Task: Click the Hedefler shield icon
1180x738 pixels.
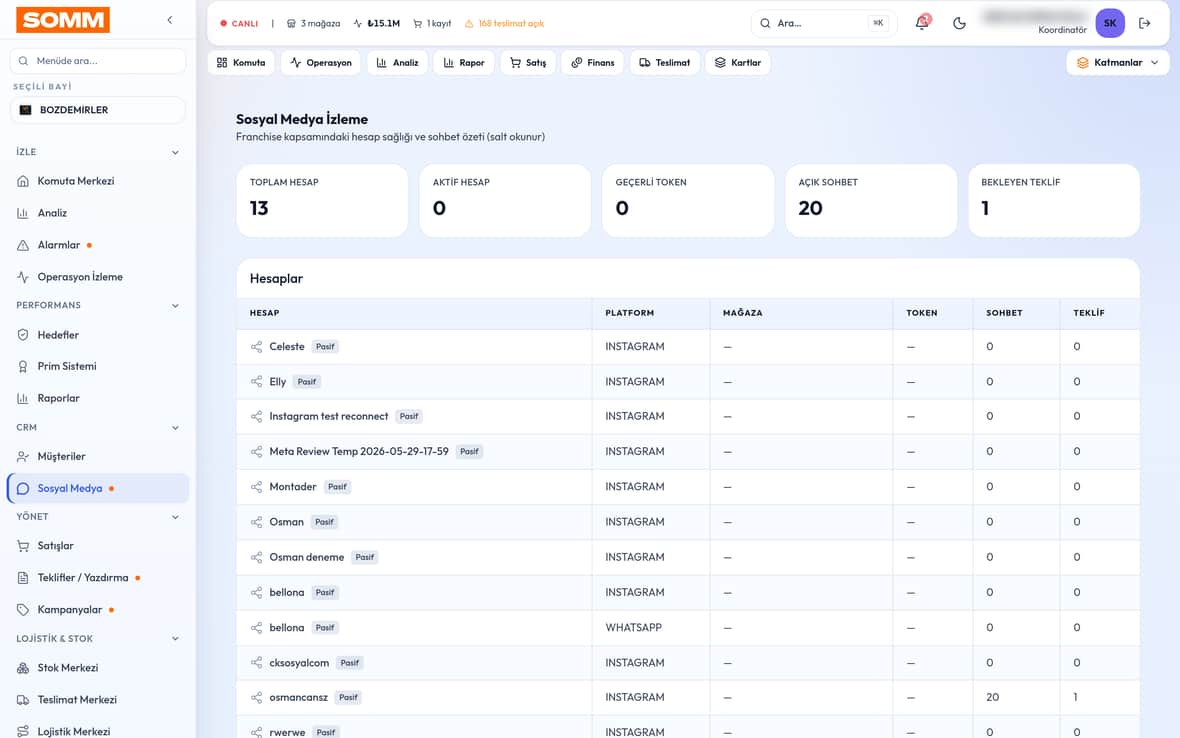Action: click(x=23, y=335)
